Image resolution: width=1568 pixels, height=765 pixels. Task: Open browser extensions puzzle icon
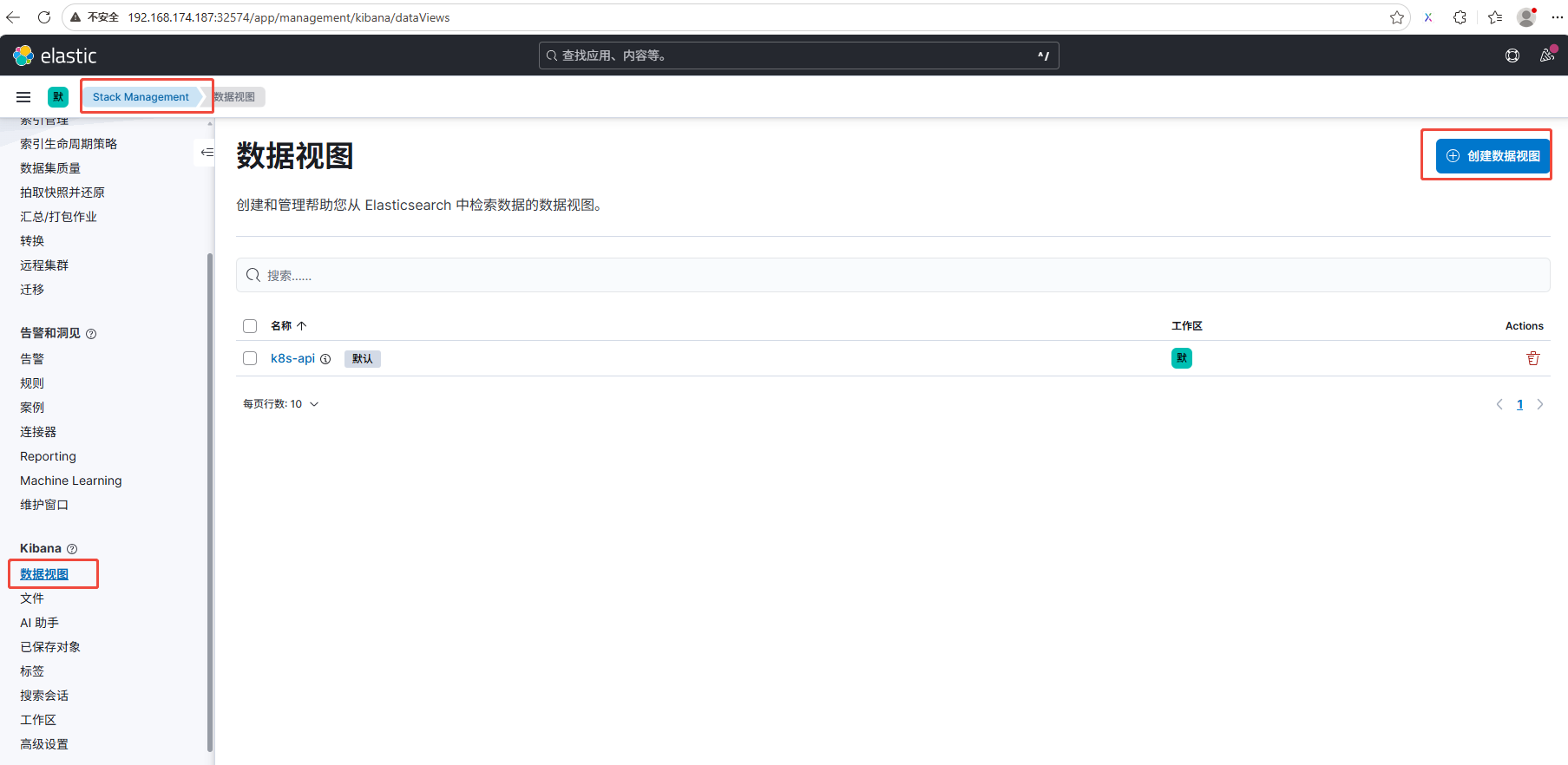coord(1460,17)
